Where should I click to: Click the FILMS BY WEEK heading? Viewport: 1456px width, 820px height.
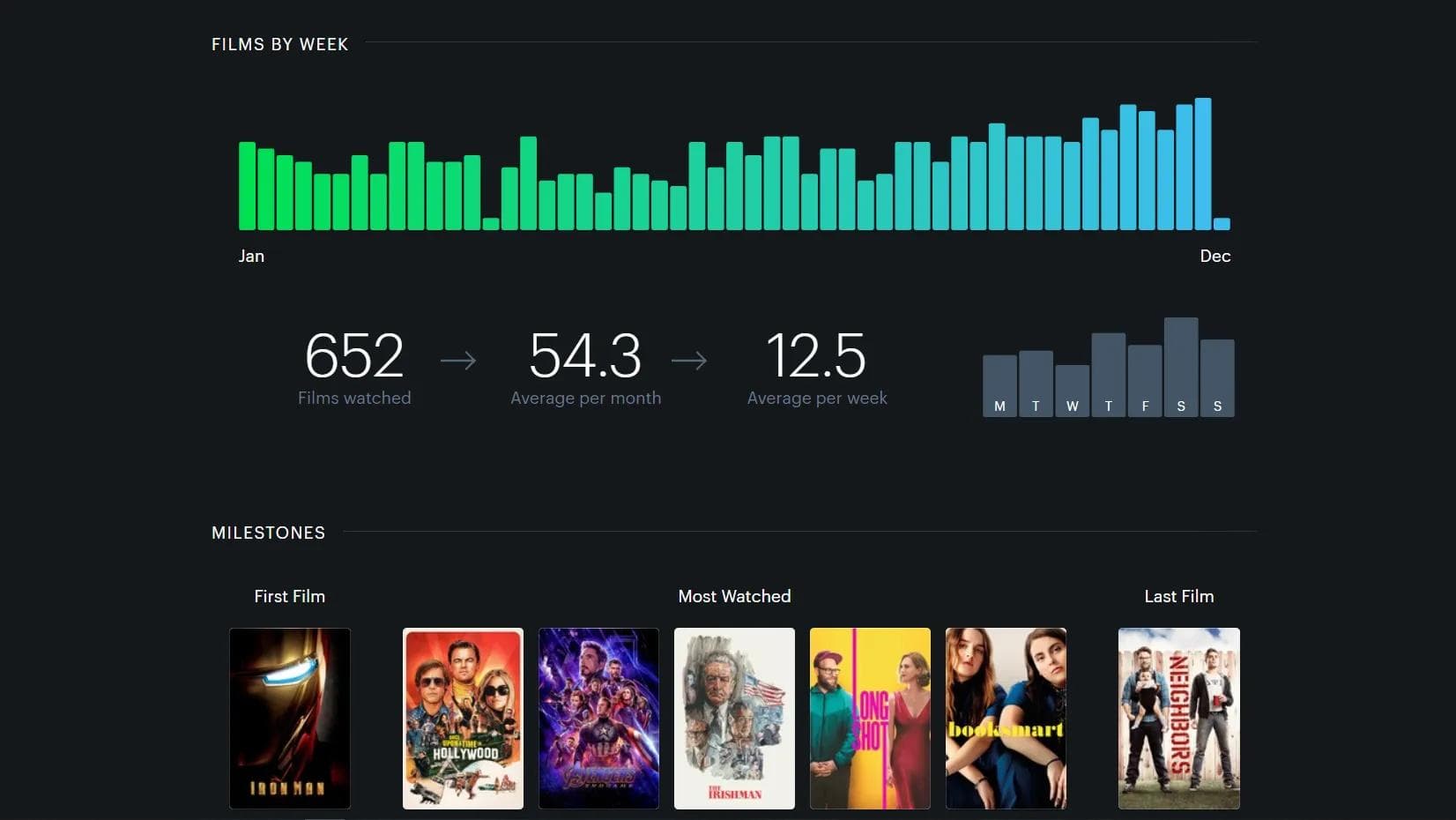click(279, 43)
